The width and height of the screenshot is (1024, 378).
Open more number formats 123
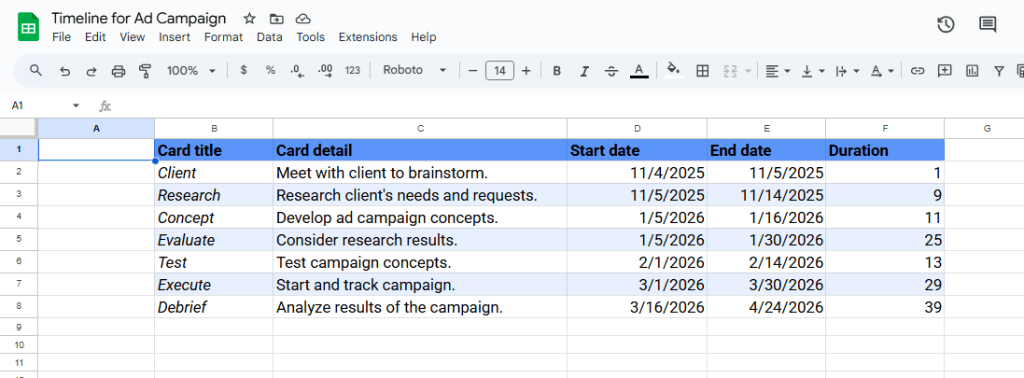[353, 71]
